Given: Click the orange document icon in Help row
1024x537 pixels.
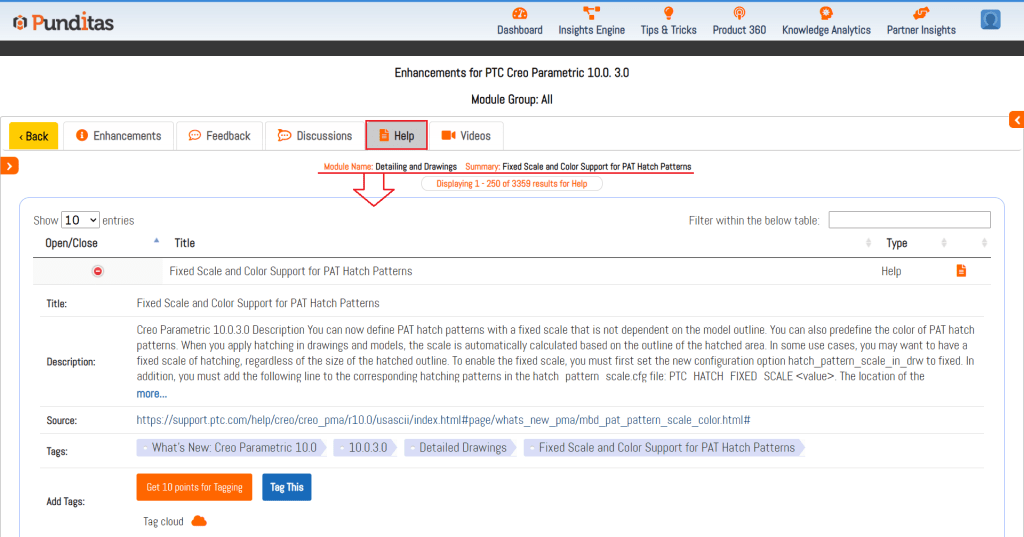Looking at the screenshot, I should [x=961, y=271].
